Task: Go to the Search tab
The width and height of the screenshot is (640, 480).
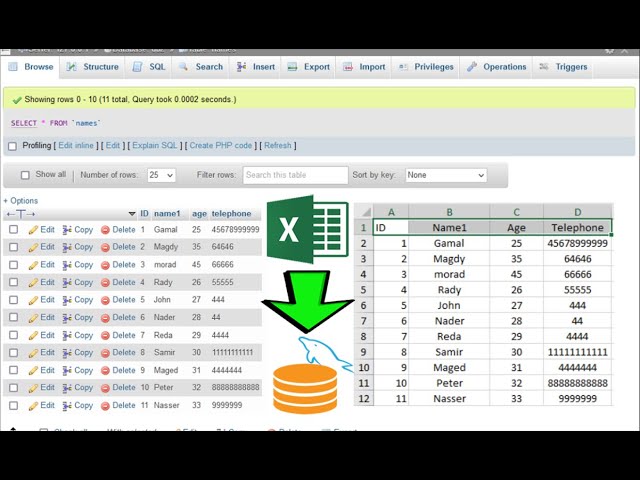Action: click(201, 67)
